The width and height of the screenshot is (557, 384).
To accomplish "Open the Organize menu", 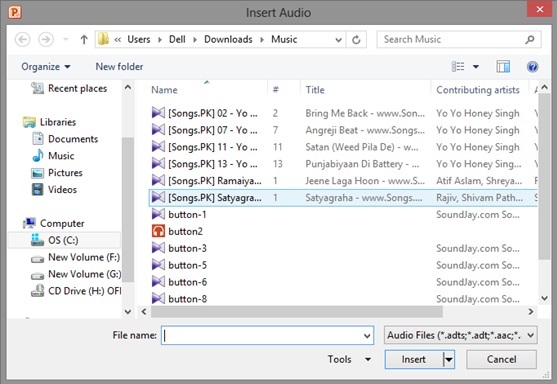I will 46,67.
